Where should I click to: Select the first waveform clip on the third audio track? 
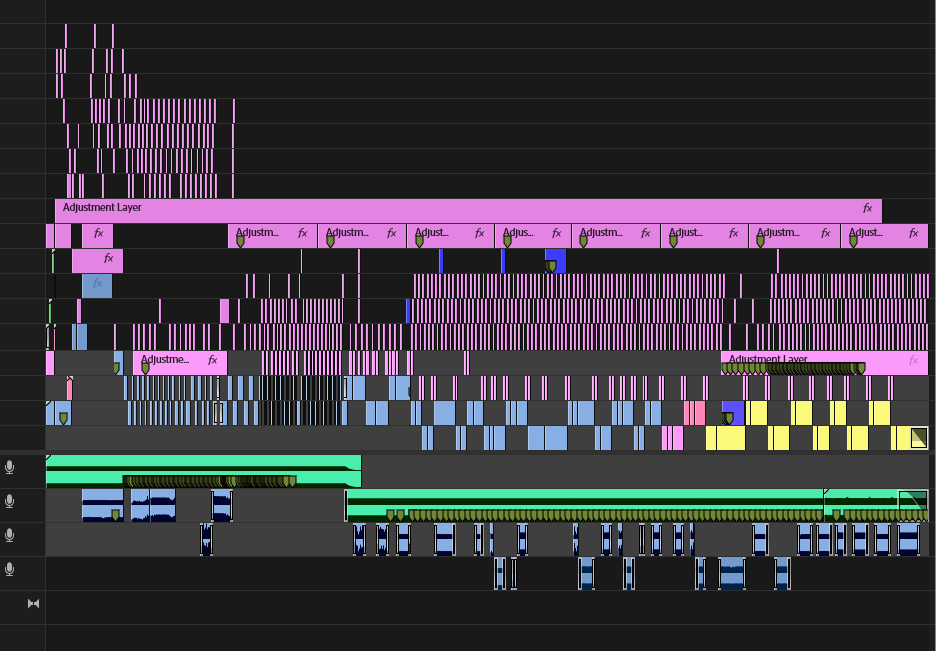click(206, 539)
